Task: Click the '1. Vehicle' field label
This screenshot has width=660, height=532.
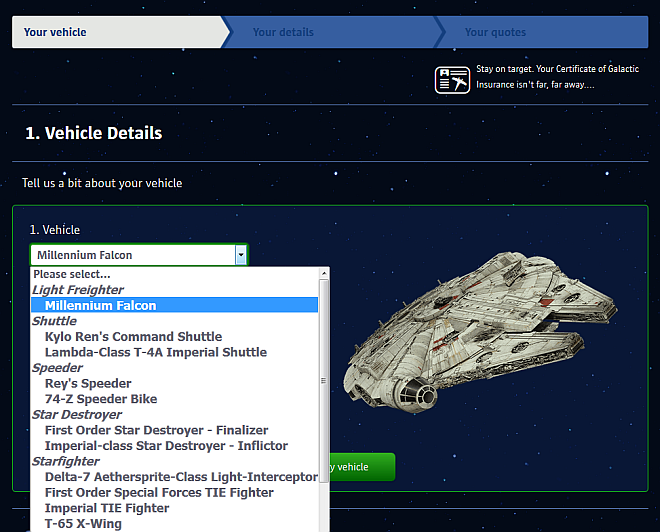Action: point(55,230)
